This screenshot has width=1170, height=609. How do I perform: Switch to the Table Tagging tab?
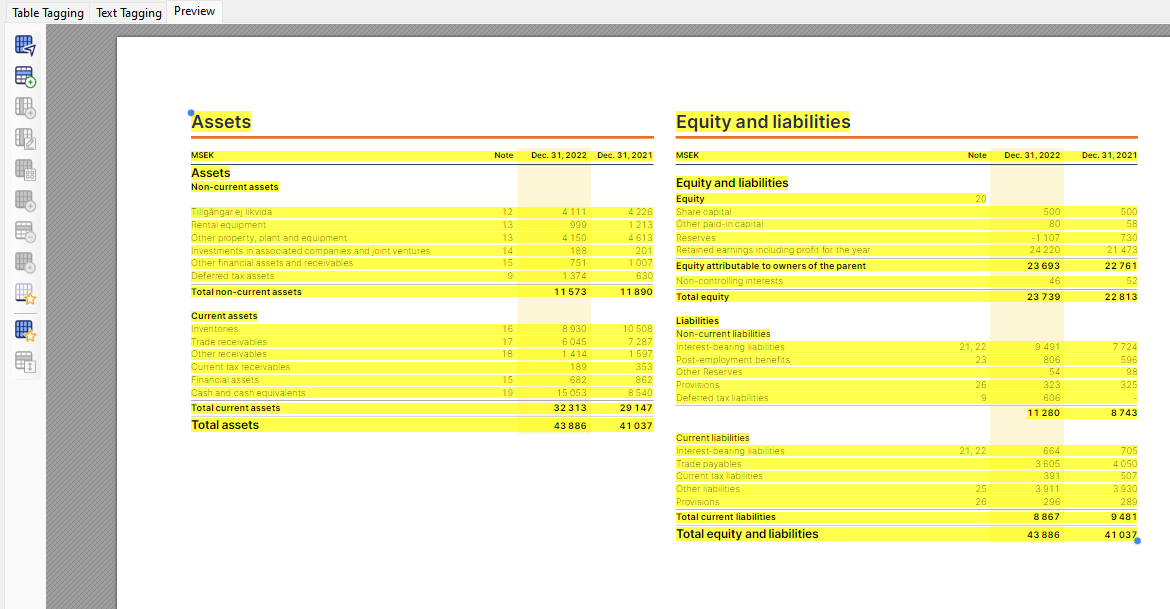pyautogui.click(x=48, y=12)
